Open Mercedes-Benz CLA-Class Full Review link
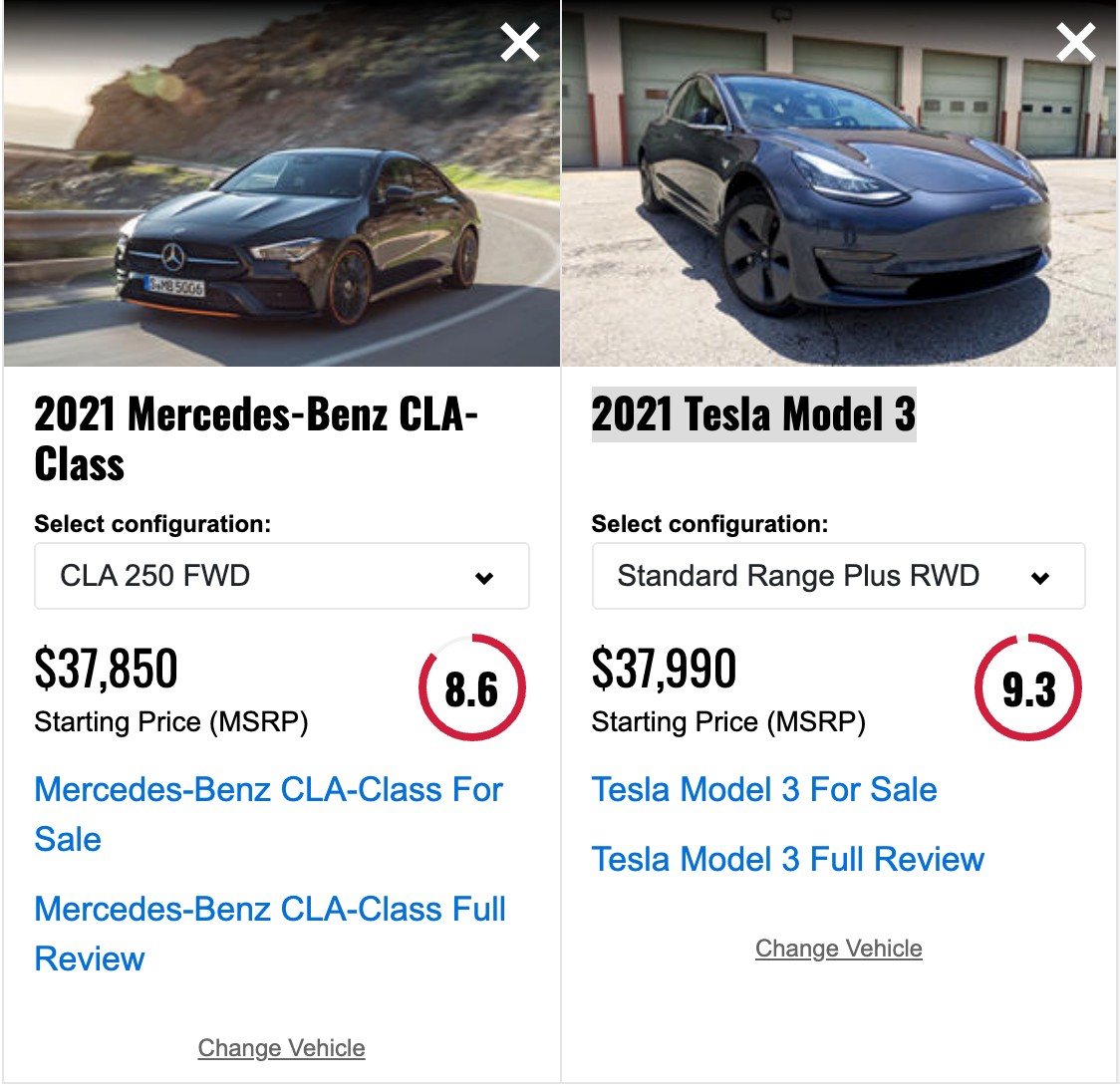The image size is (1120, 1092). (x=270, y=934)
